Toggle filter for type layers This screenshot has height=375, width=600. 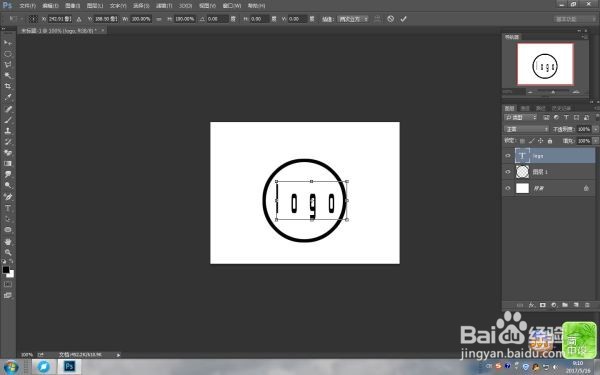click(x=566, y=117)
